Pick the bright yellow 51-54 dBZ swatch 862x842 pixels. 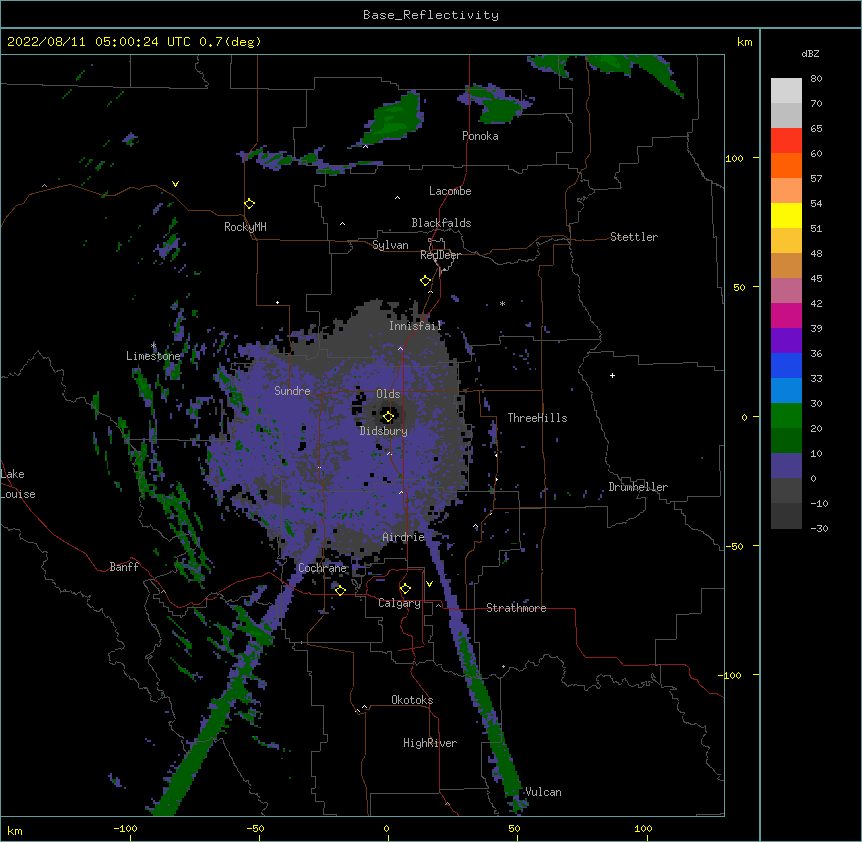(786, 215)
